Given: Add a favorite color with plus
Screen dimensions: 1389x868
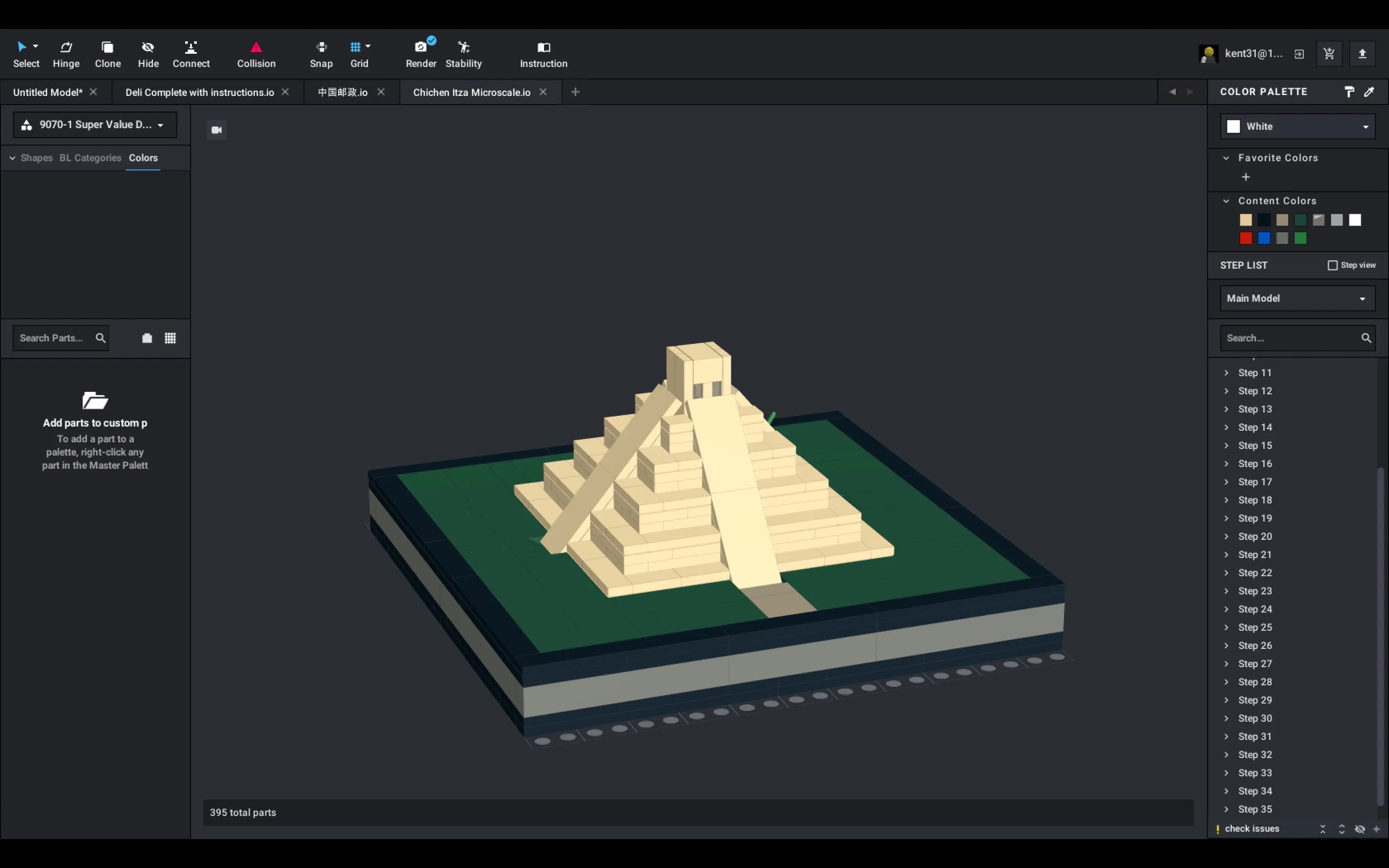Looking at the screenshot, I should click(1246, 177).
